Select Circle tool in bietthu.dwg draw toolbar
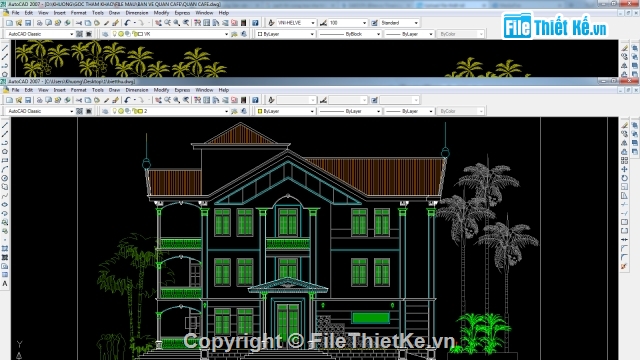 pos(5,178)
